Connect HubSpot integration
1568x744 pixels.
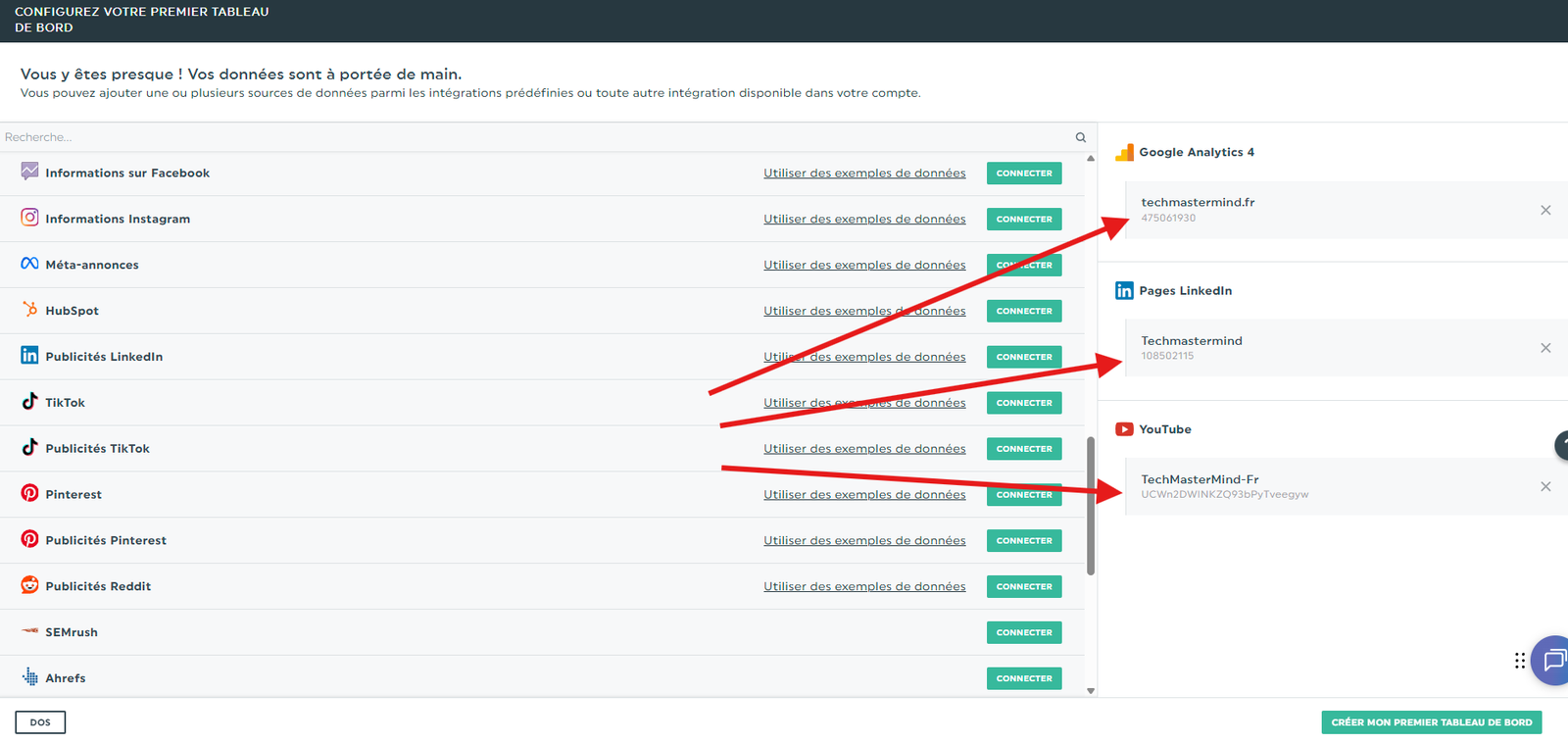pyautogui.click(x=1024, y=311)
